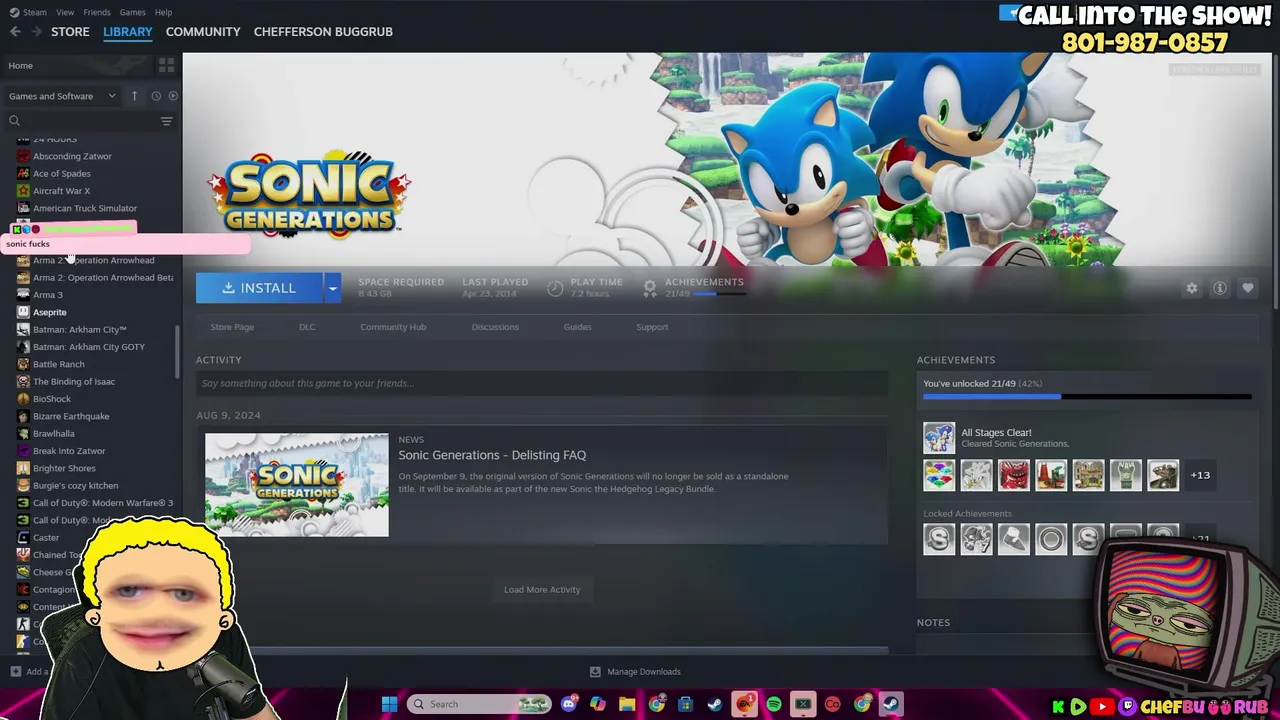Open install options dropdown arrow
Screen dimensions: 1280x720
[x=332, y=288]
